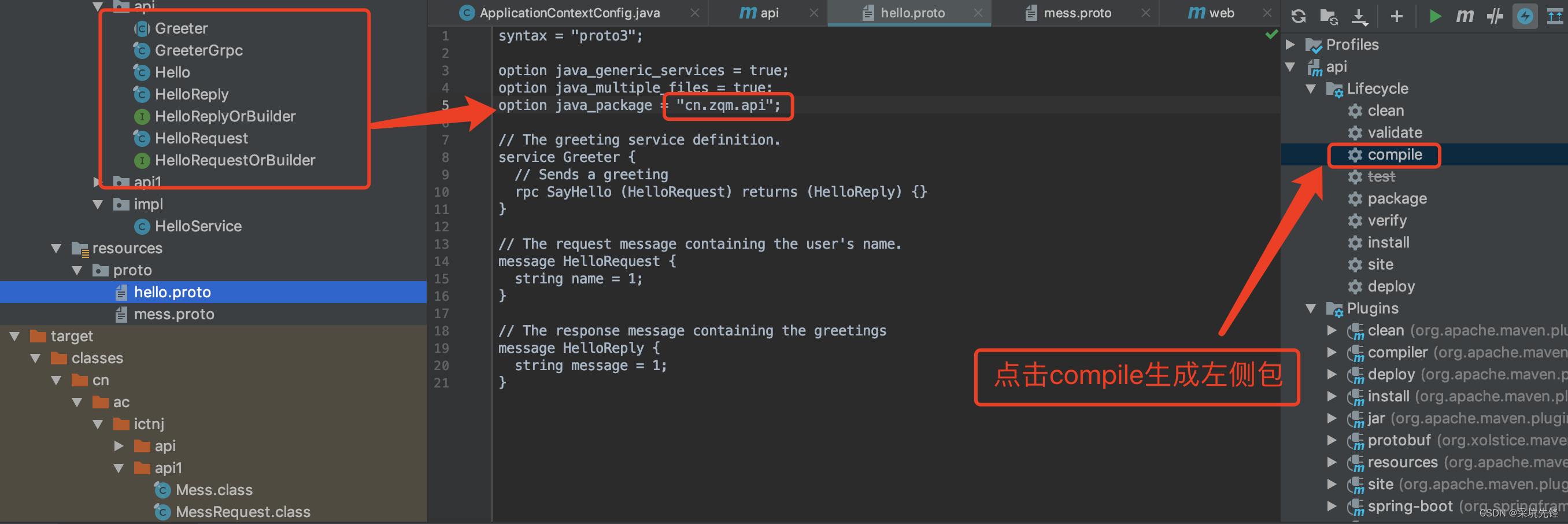Expand the protobuf plugin node

click(x=1332, y=441)
